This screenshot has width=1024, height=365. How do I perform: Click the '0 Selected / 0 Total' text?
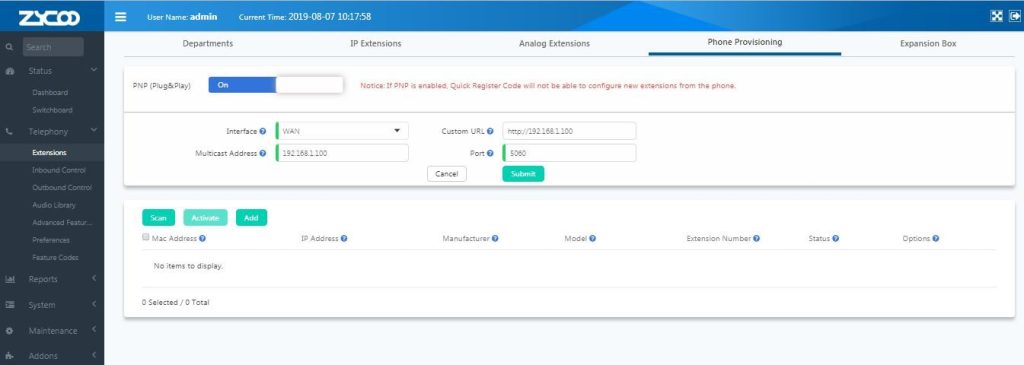176,303
